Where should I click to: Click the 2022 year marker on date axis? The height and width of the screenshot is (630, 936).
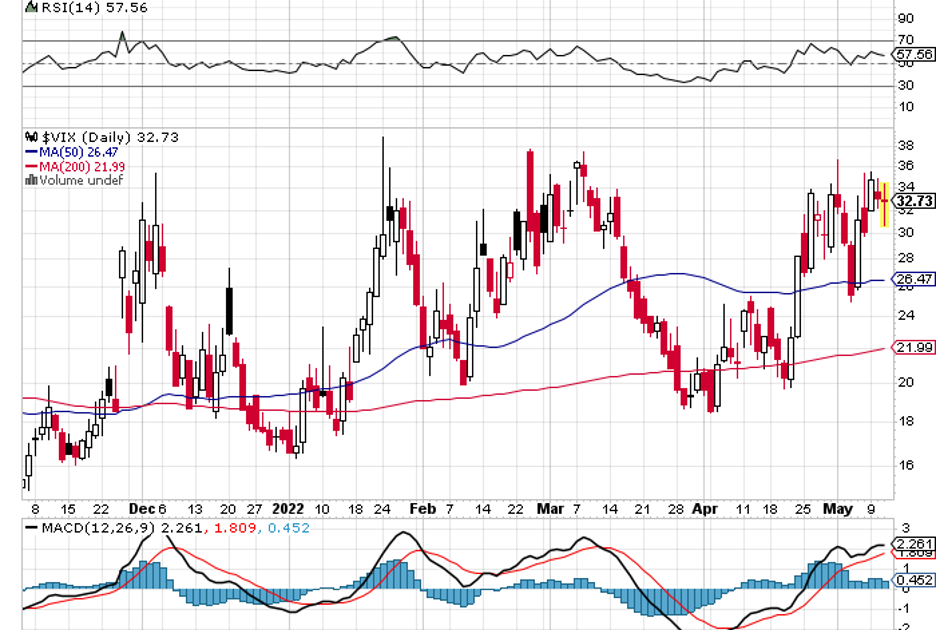288,508
